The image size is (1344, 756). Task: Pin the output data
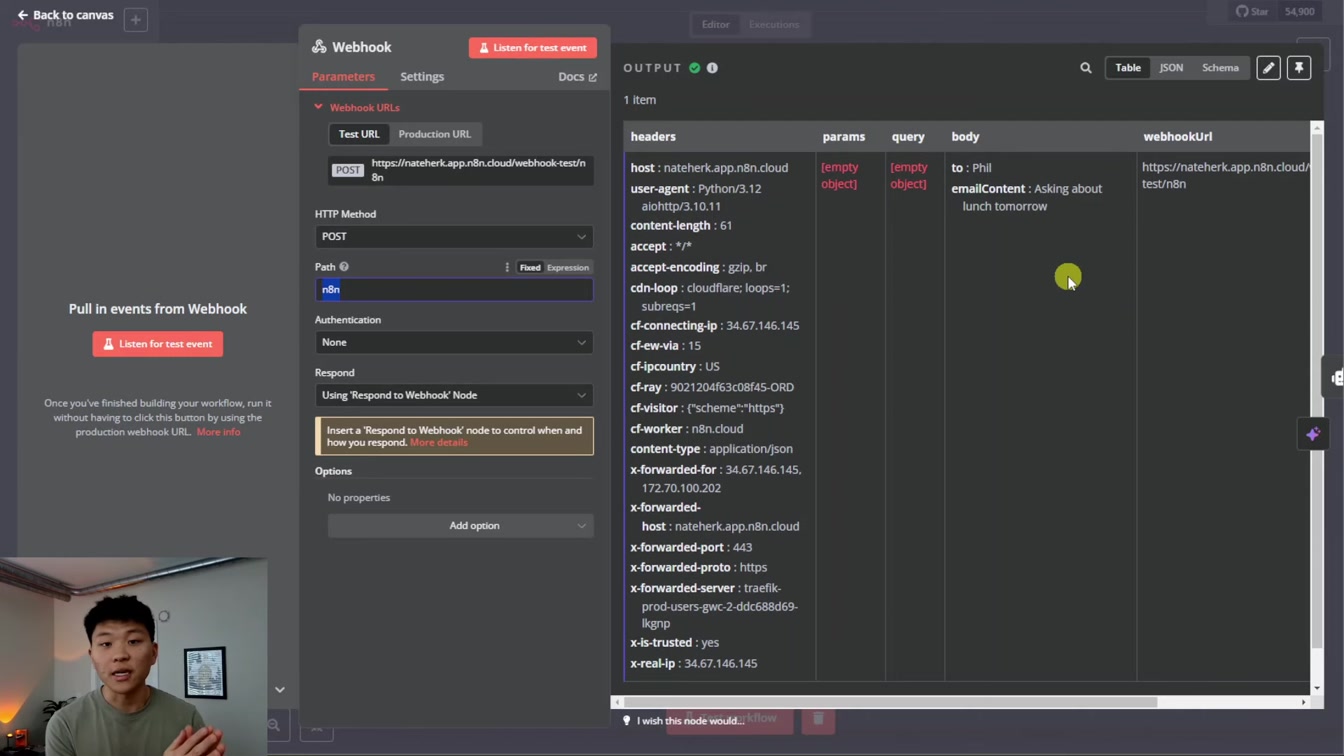(x=1299, y=68)
